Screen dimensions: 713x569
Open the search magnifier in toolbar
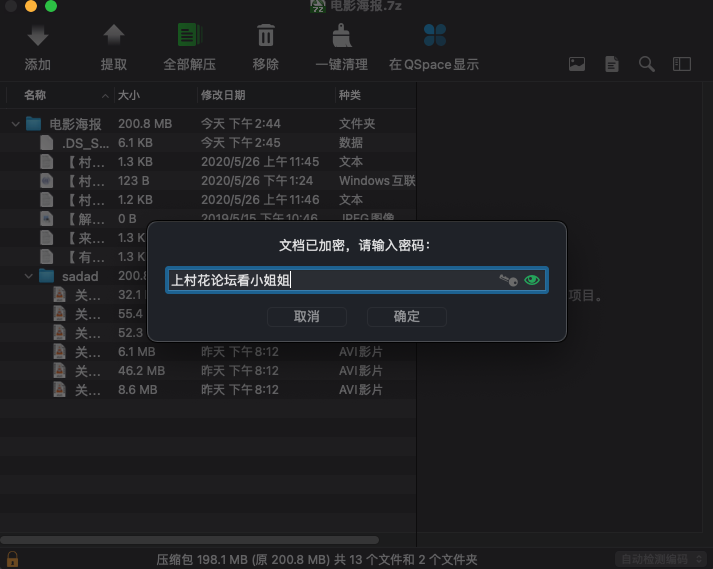pos(647,64)
